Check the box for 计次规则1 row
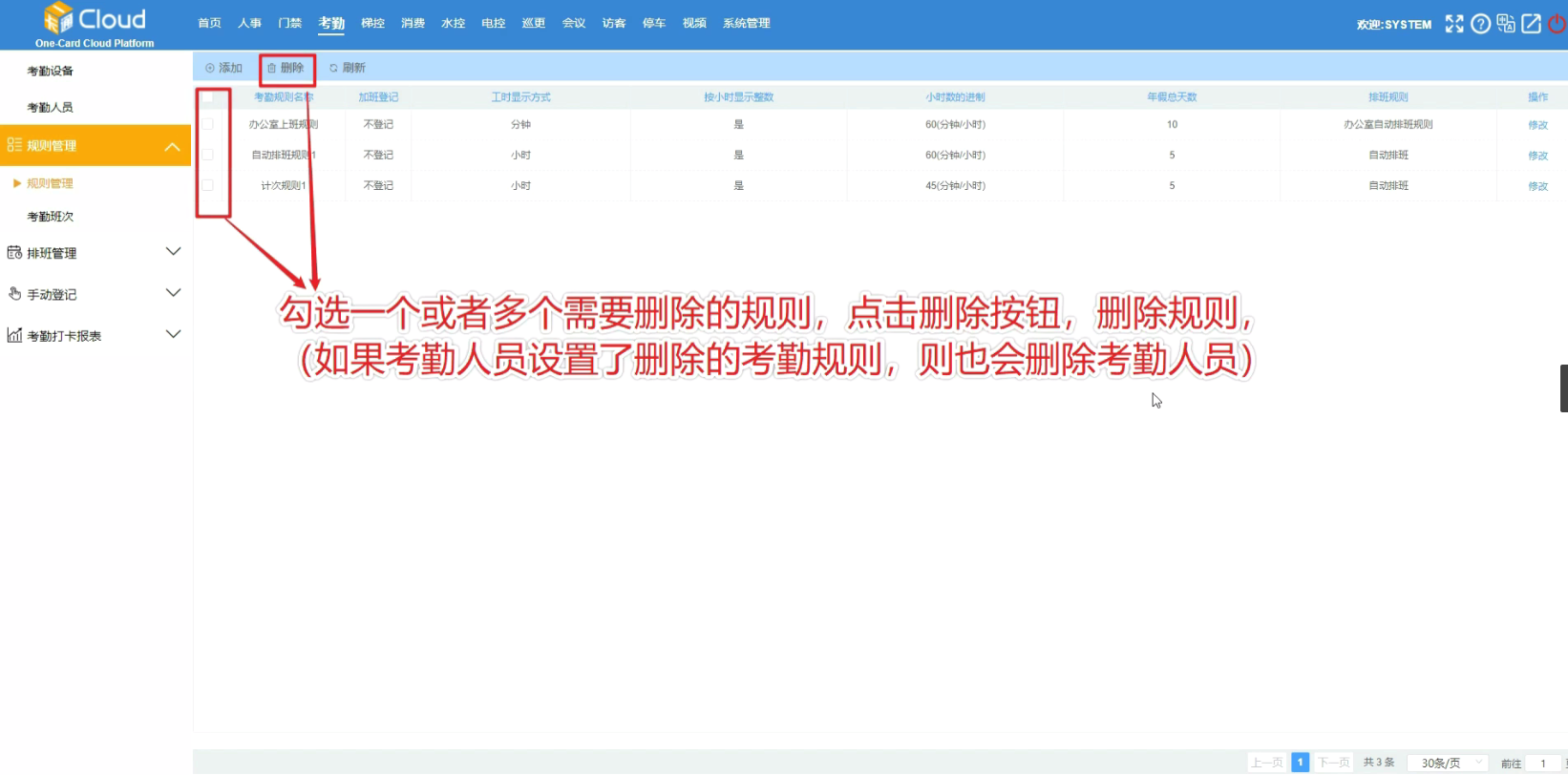 (207, 185)
